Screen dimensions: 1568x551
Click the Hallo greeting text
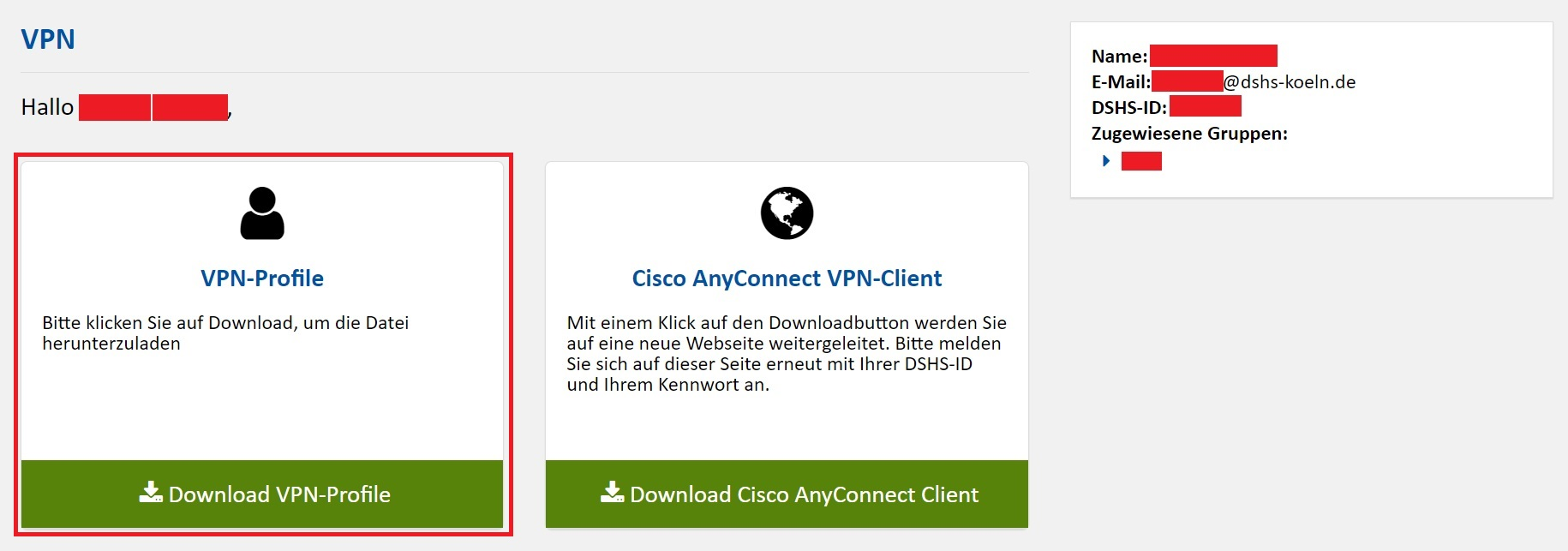coord(47,107)
